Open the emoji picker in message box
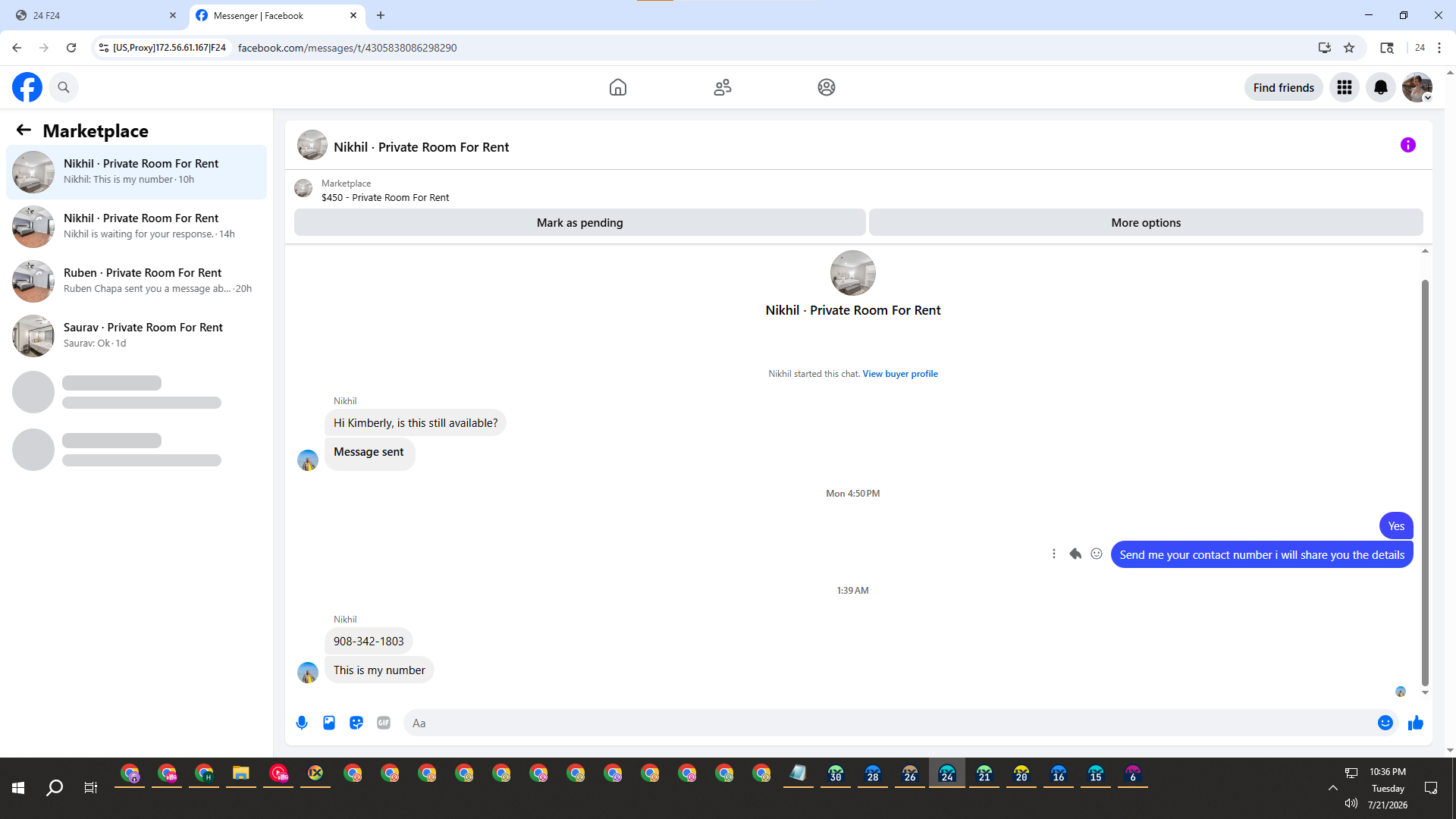This screenshot has height=819, width=1456. [x=1385, y=723]
